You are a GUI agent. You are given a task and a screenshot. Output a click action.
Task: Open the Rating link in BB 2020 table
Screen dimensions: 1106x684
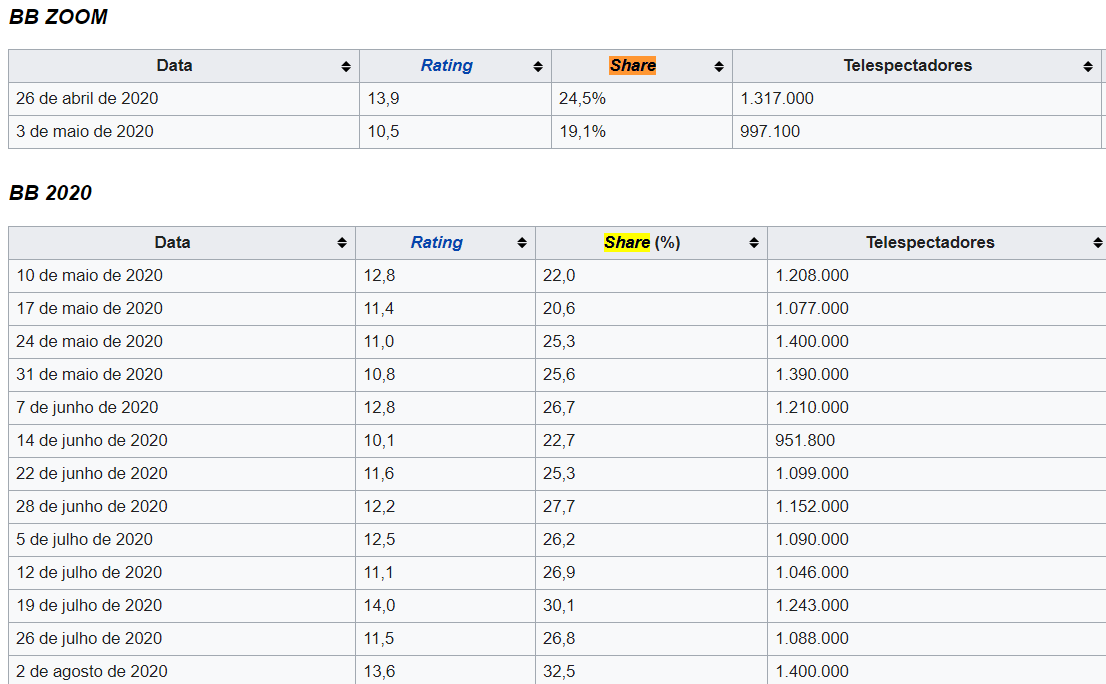[437, 243]
